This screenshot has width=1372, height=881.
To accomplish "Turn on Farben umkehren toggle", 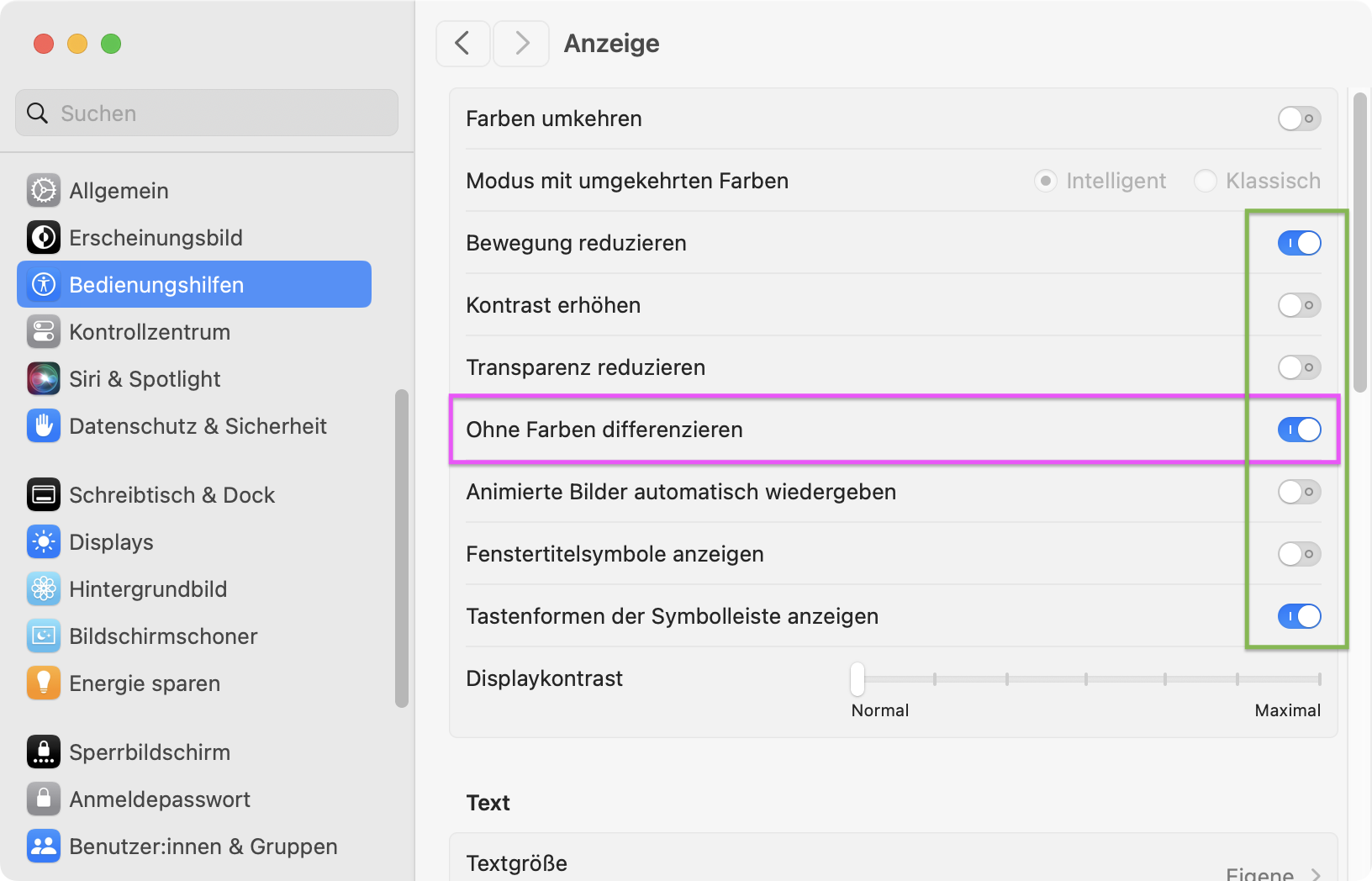I will coord(1299,119).
